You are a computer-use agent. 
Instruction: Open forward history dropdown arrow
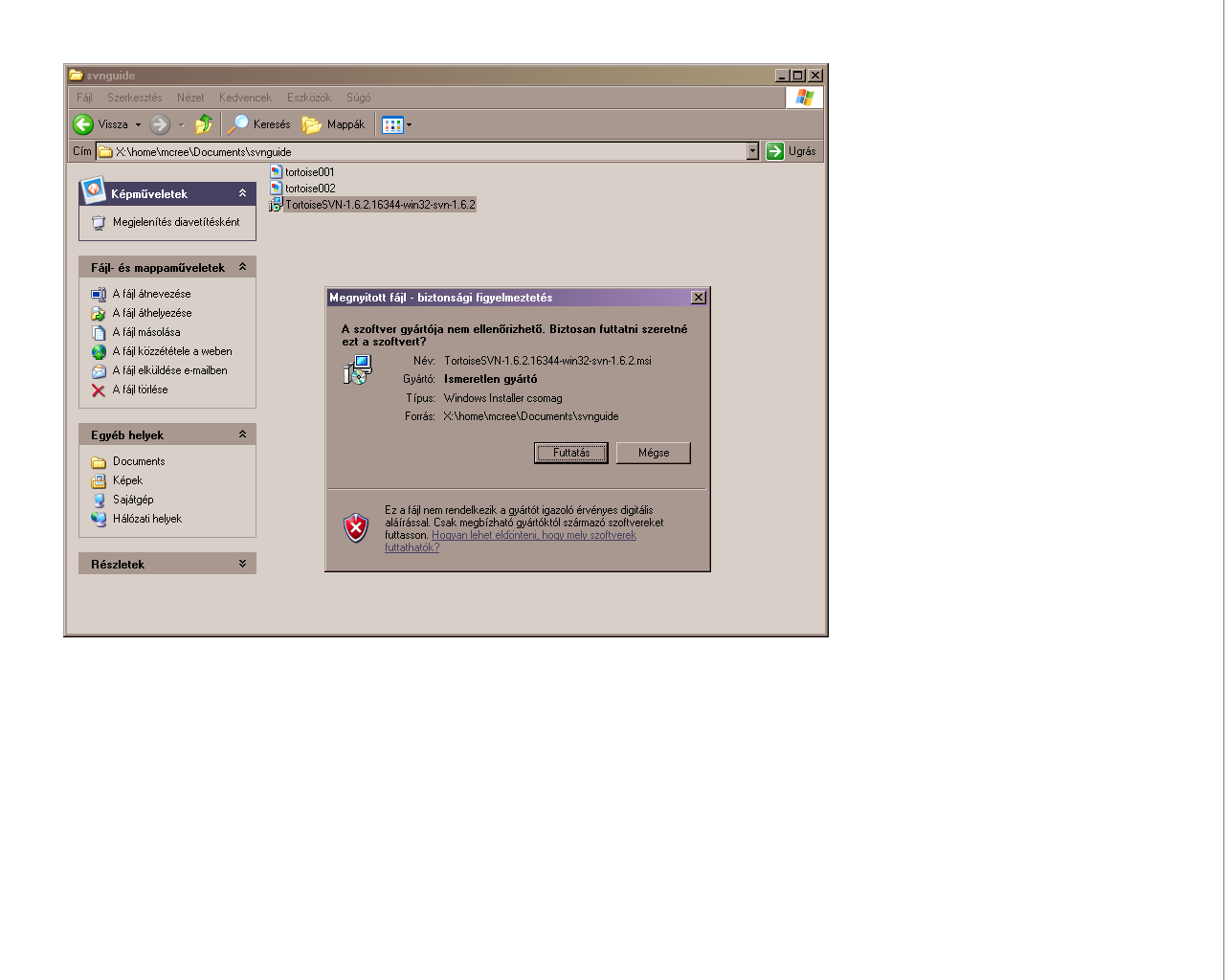click(x=181, y=124)
